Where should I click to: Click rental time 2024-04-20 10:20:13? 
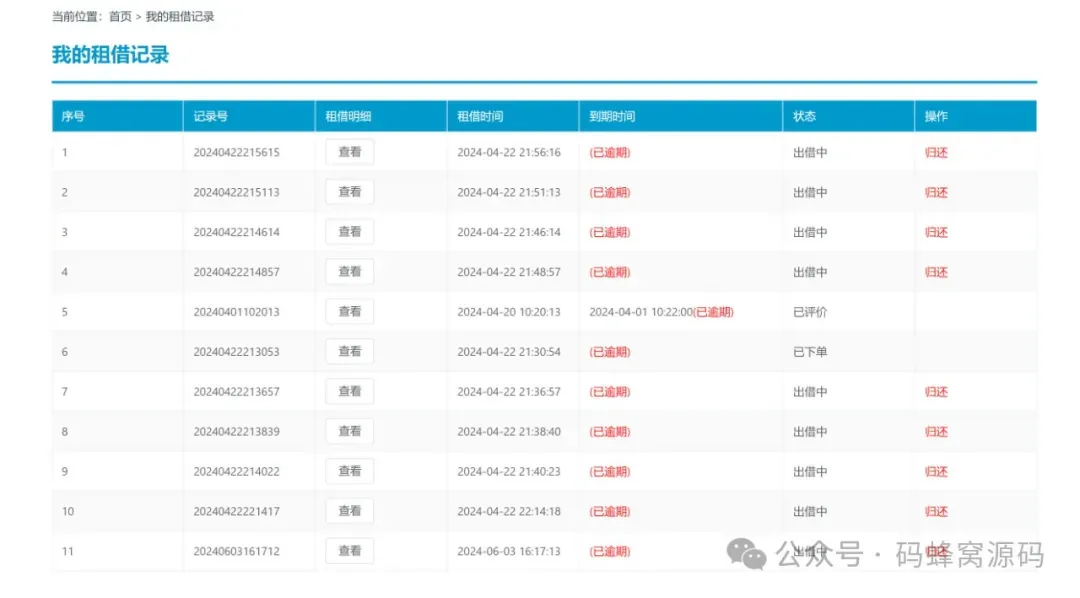(x=509, y=312)
